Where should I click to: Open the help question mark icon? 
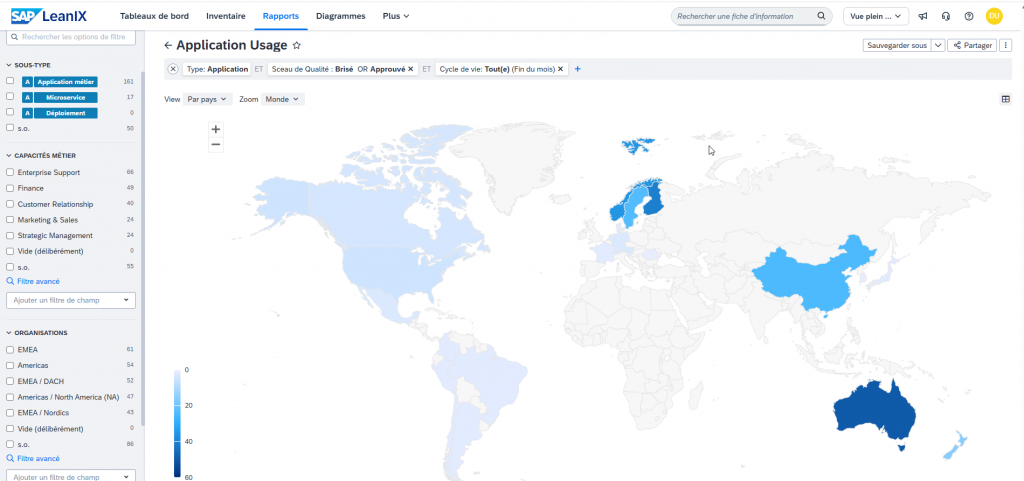tap(969, 16)
